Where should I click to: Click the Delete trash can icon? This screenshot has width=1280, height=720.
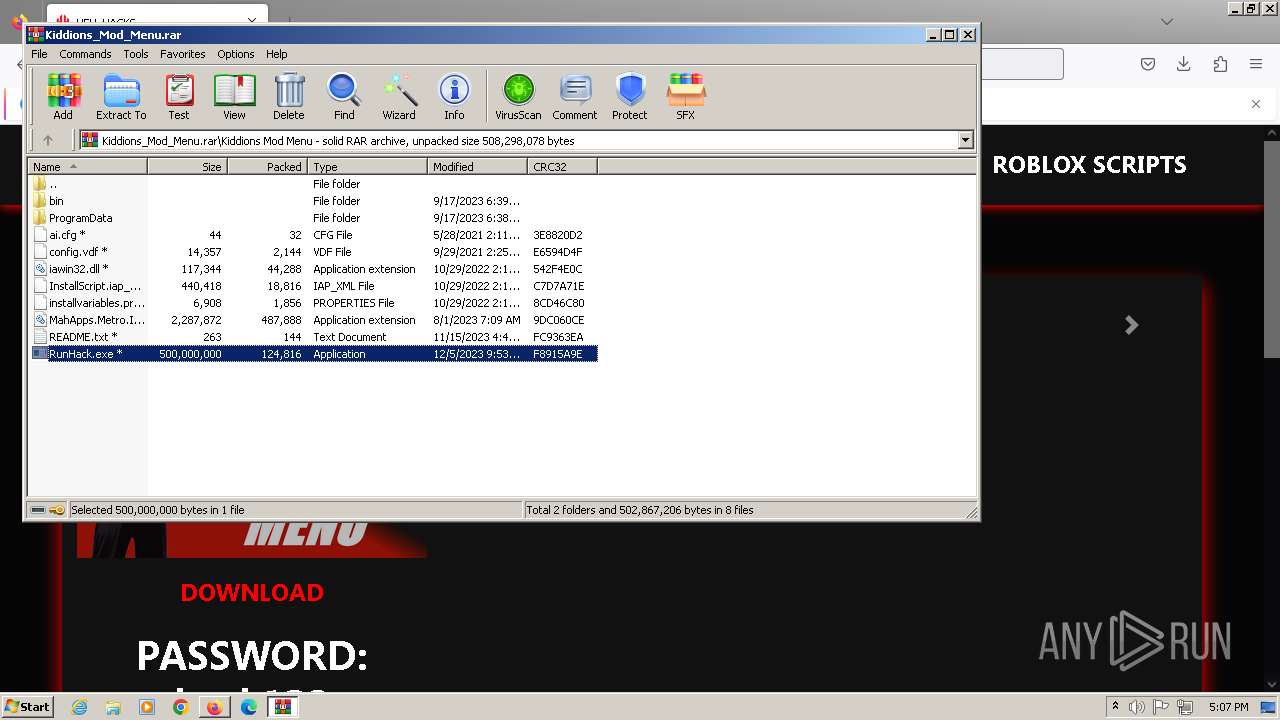tap(289, 97)
